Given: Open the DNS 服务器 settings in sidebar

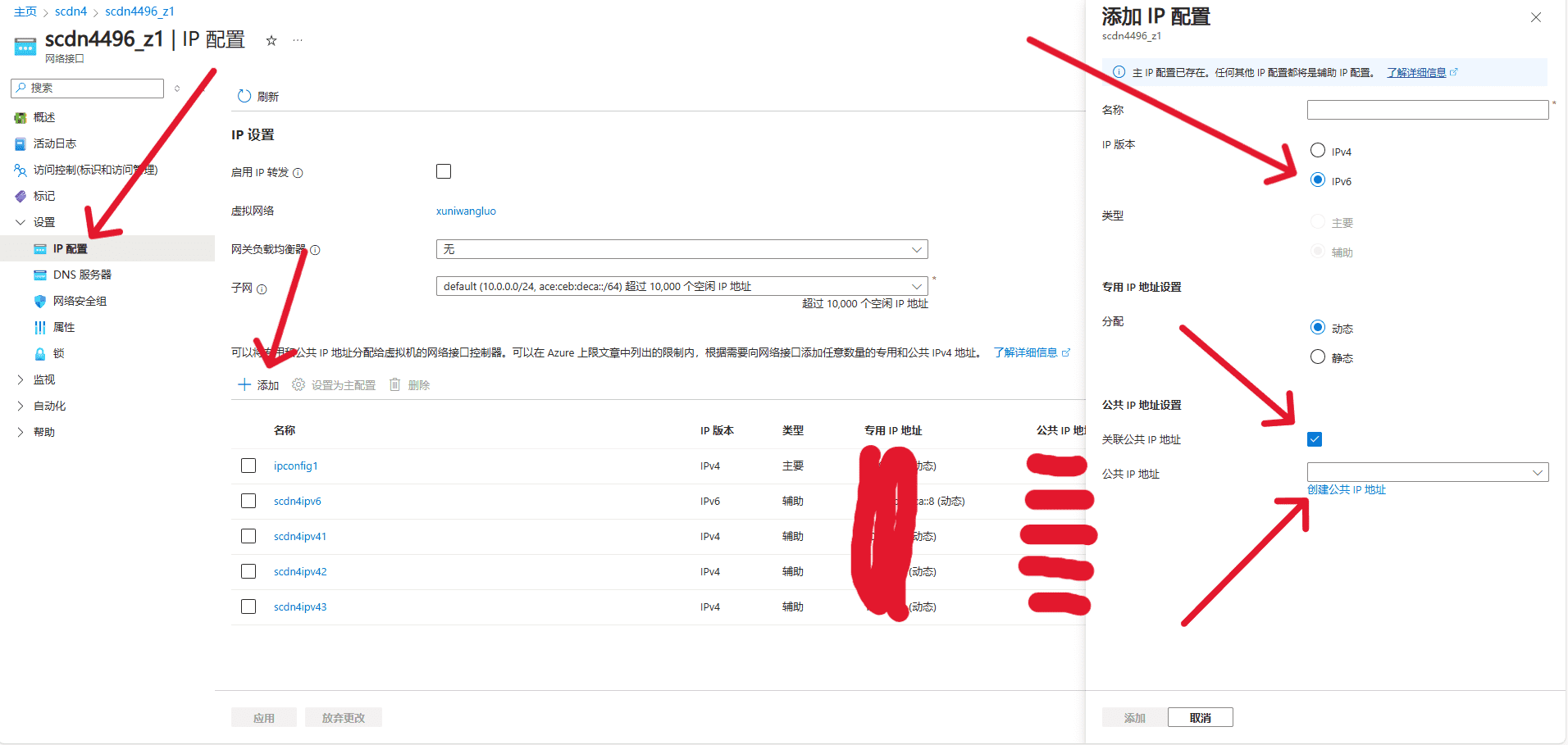Looking at the screenshot, I should (82, 274).
